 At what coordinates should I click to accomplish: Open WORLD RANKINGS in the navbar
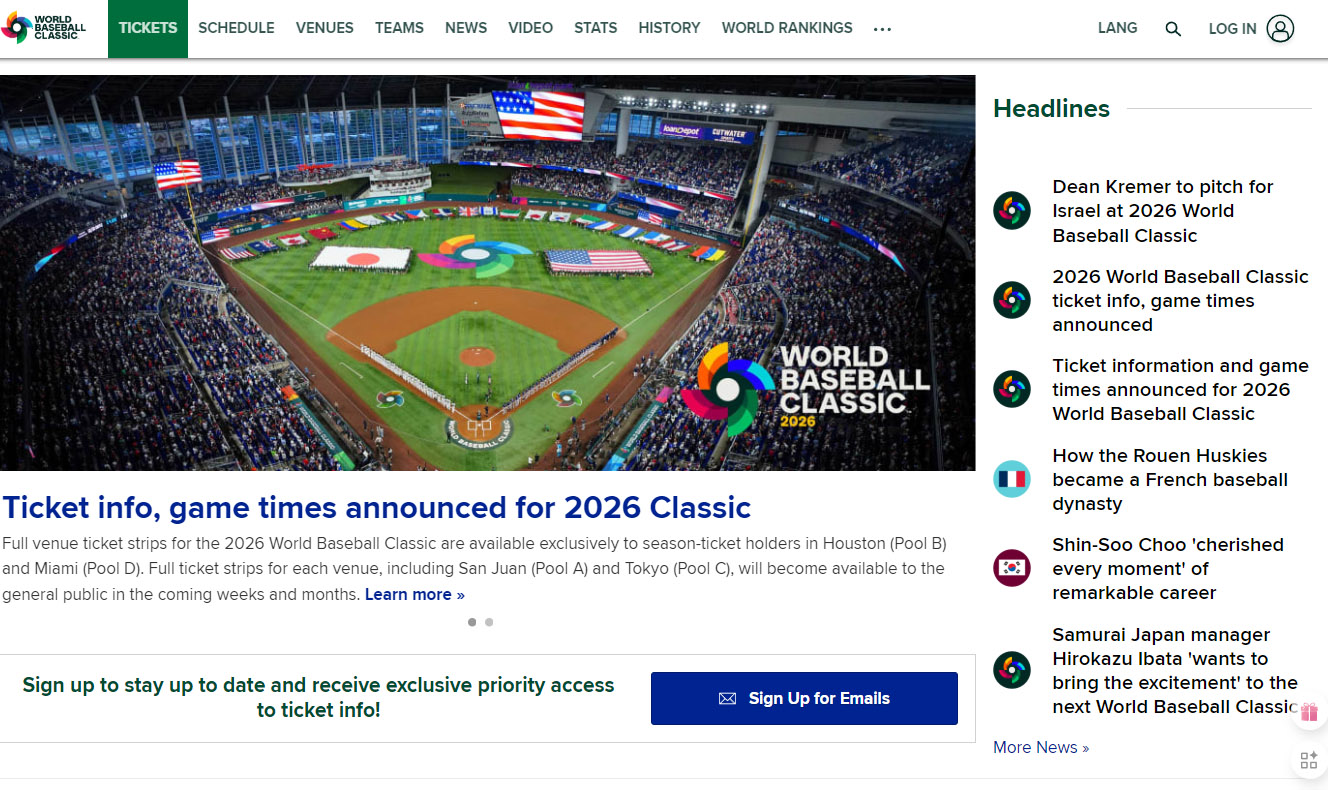[787, 28]
